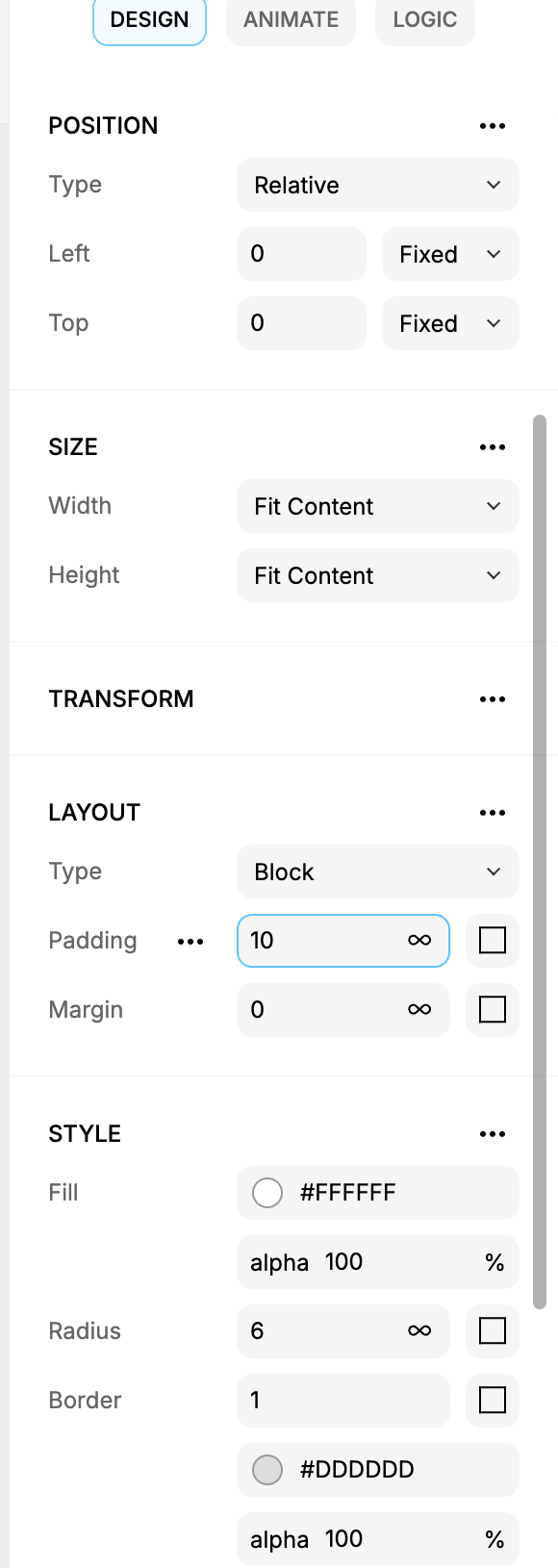Open the Width Fit Content dropdown
The width and height of the screenshot is (558, 1568).
pyautogui.click(x=378, y=506)
